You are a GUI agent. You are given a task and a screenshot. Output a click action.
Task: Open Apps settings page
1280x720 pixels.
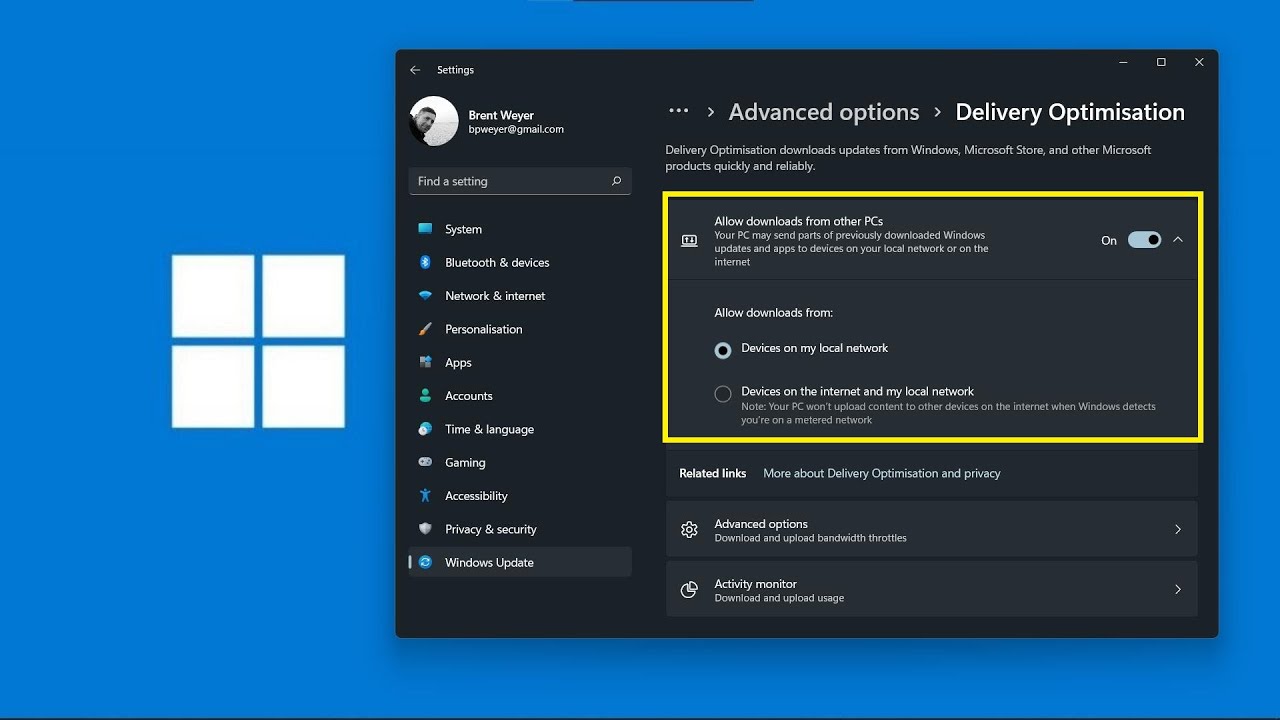pos(520,362)
